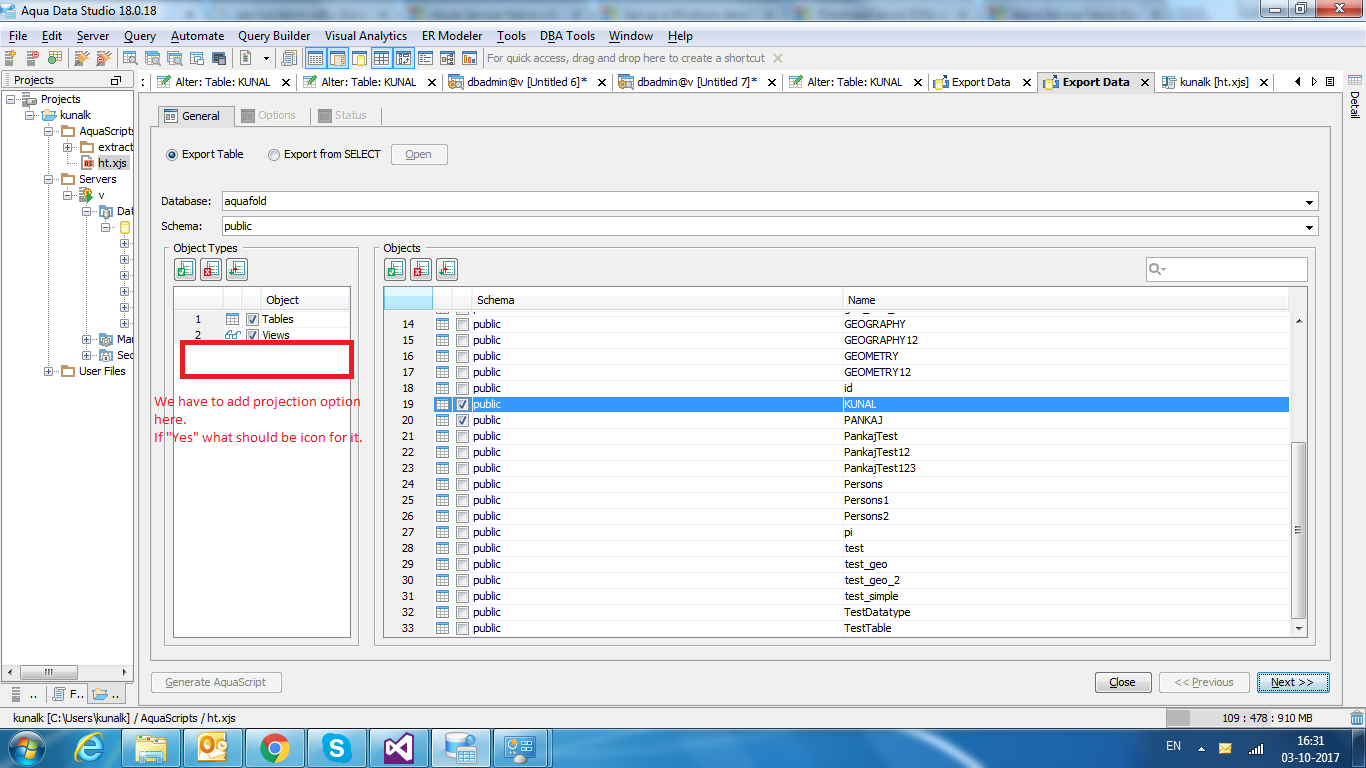
Task: Click the Scripts scroll toolbar icon
Action: click(x=289, y=58)
